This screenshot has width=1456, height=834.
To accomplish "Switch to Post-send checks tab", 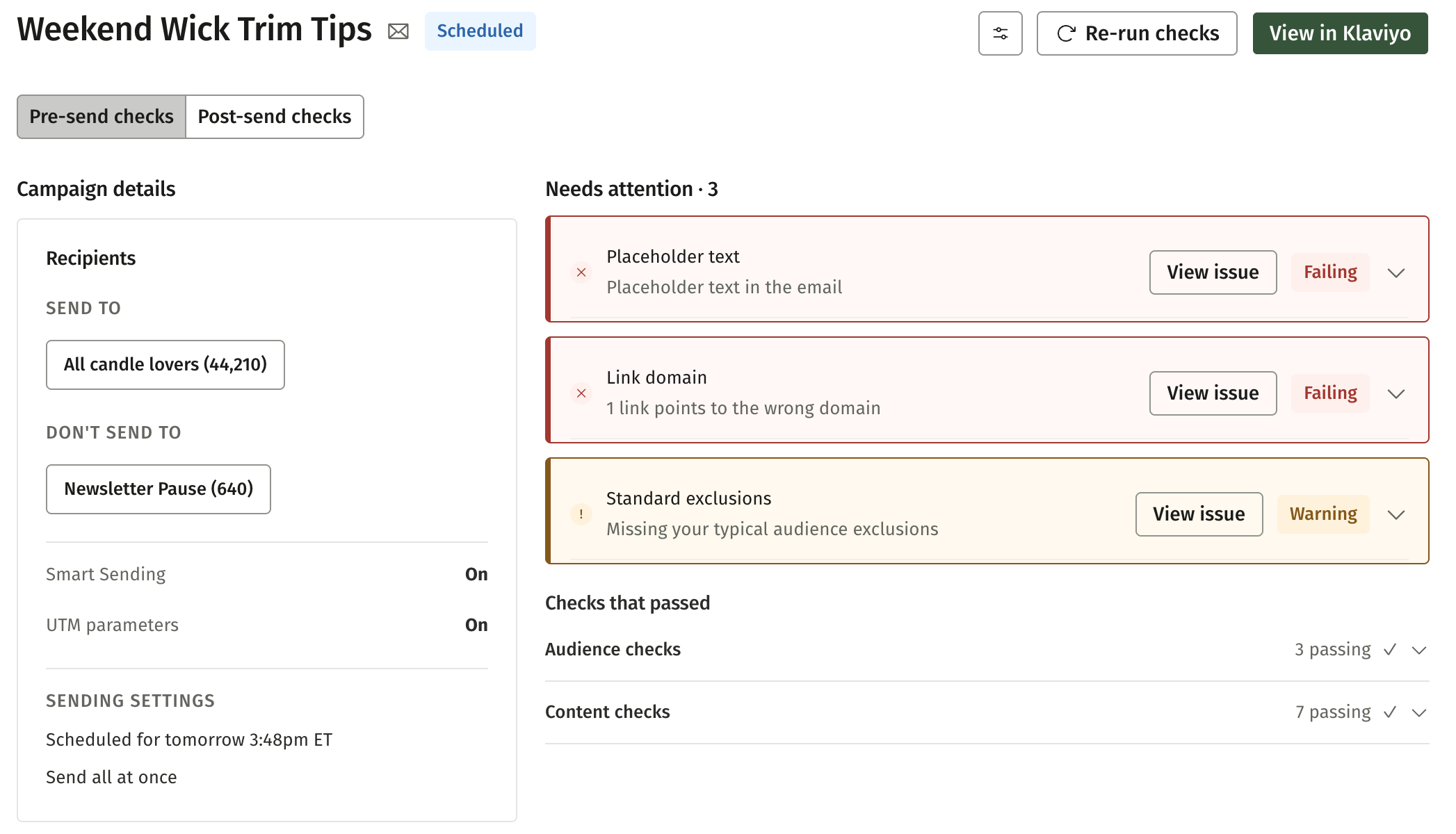I will click(x=275, y=117).
